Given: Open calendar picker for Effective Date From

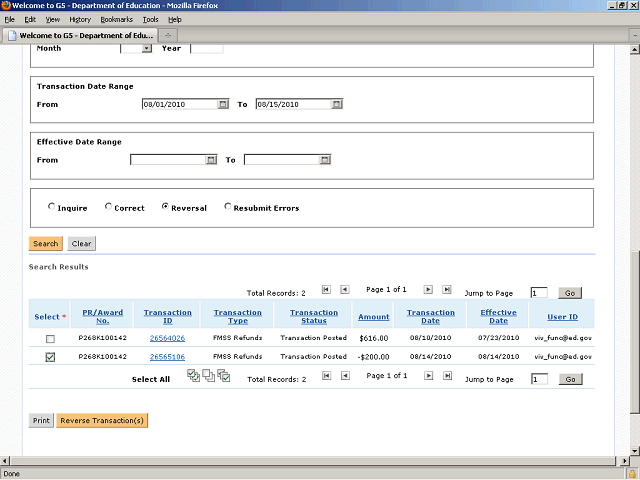Looking at the screenshot, I should (x=211, y=160).
